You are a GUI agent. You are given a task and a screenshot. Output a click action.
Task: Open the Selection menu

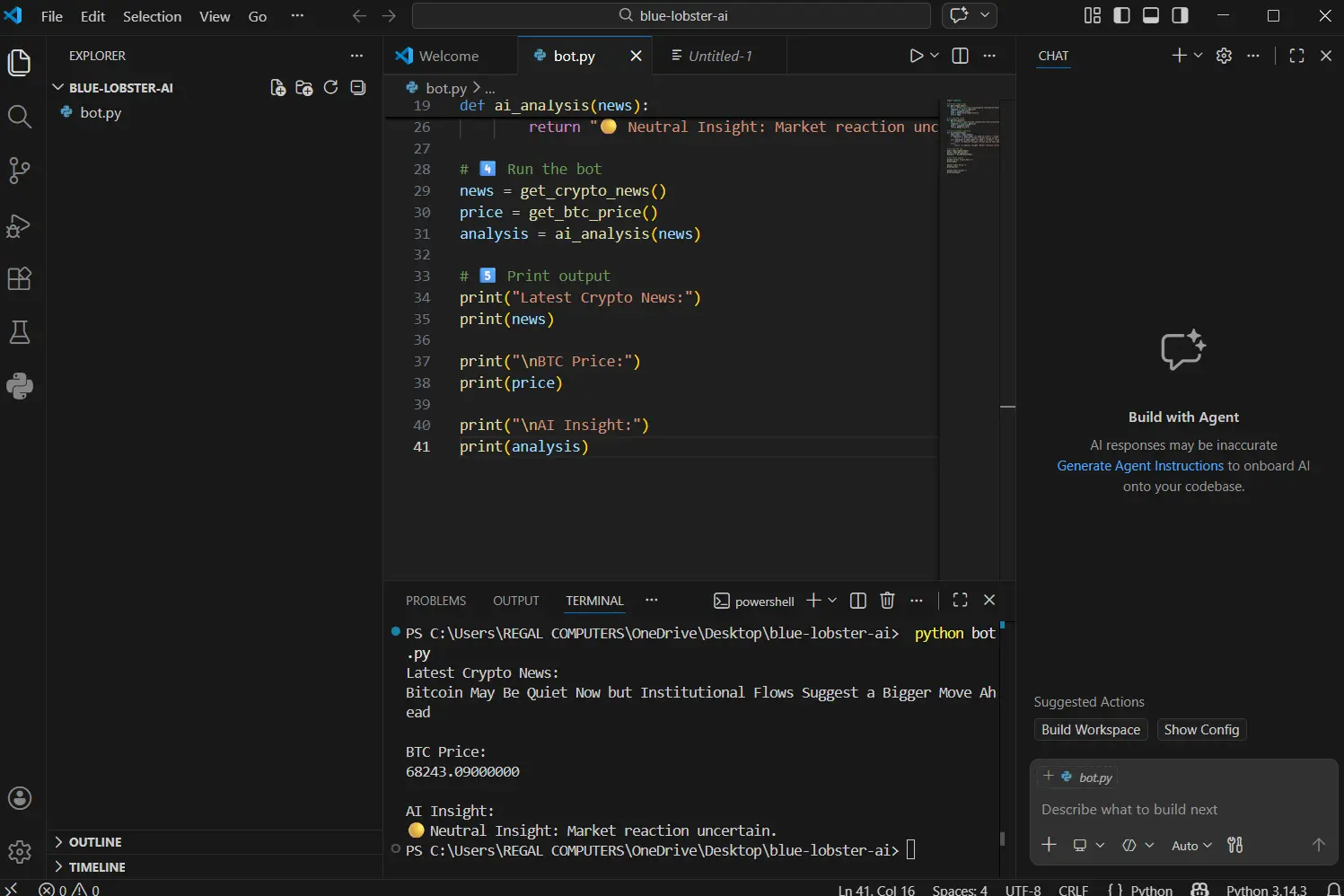(152, 16)
